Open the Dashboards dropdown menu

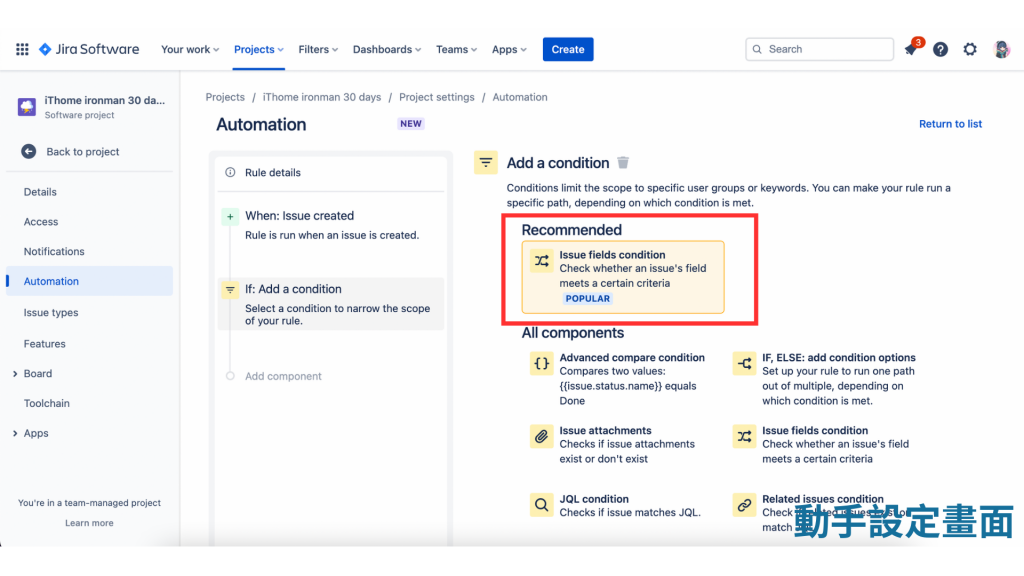coord(387,49)
